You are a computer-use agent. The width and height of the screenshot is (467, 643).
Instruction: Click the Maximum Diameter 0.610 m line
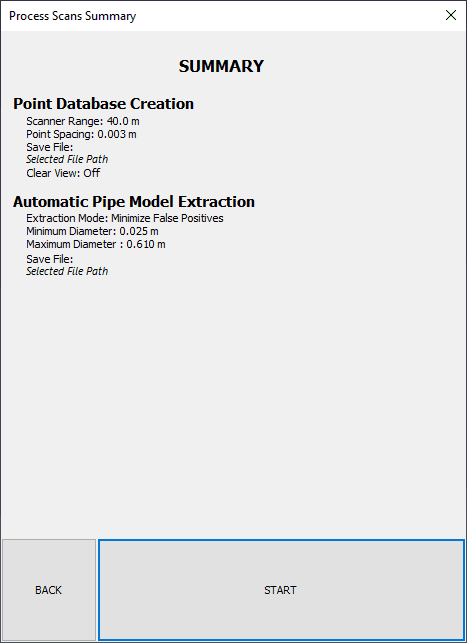pos(96,244)
